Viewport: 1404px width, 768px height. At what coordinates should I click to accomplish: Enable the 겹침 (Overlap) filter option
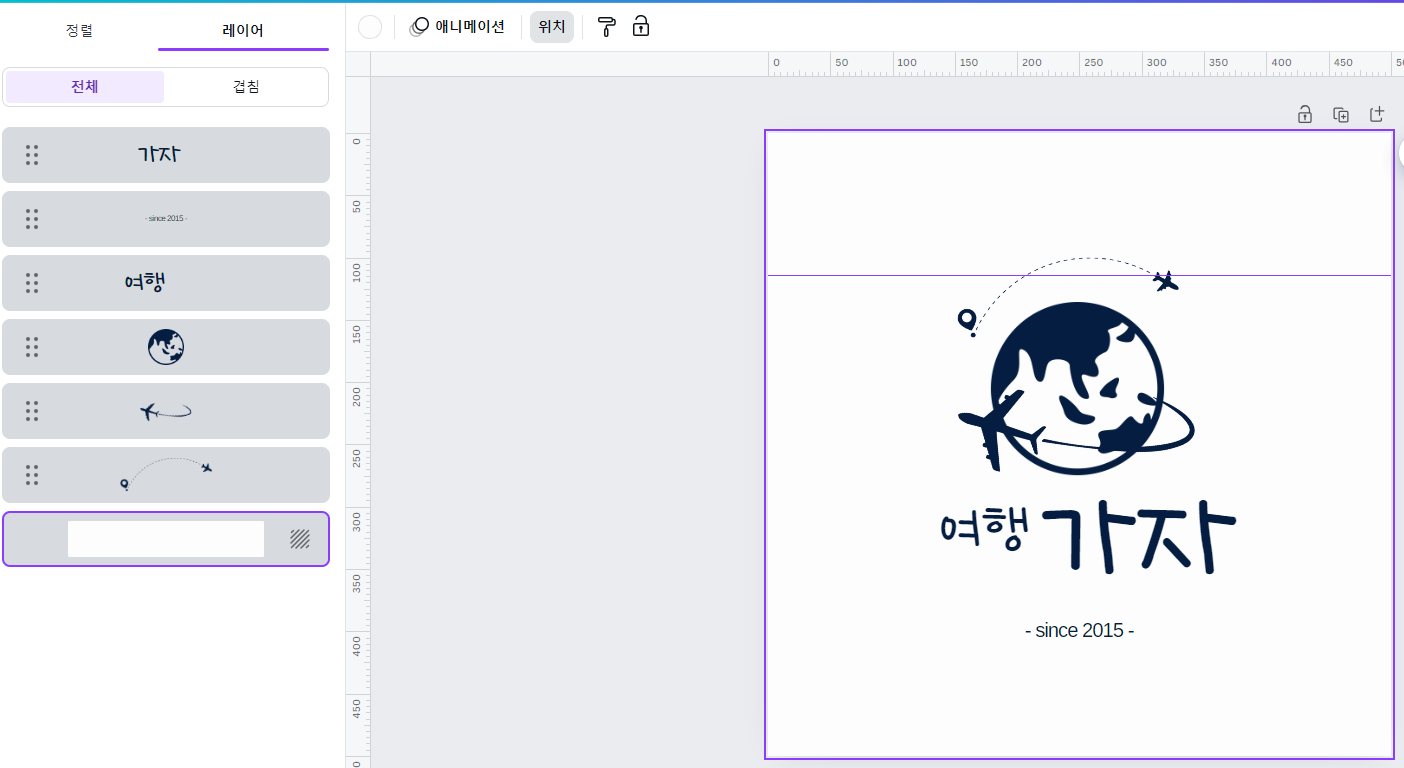coord(246,87)
